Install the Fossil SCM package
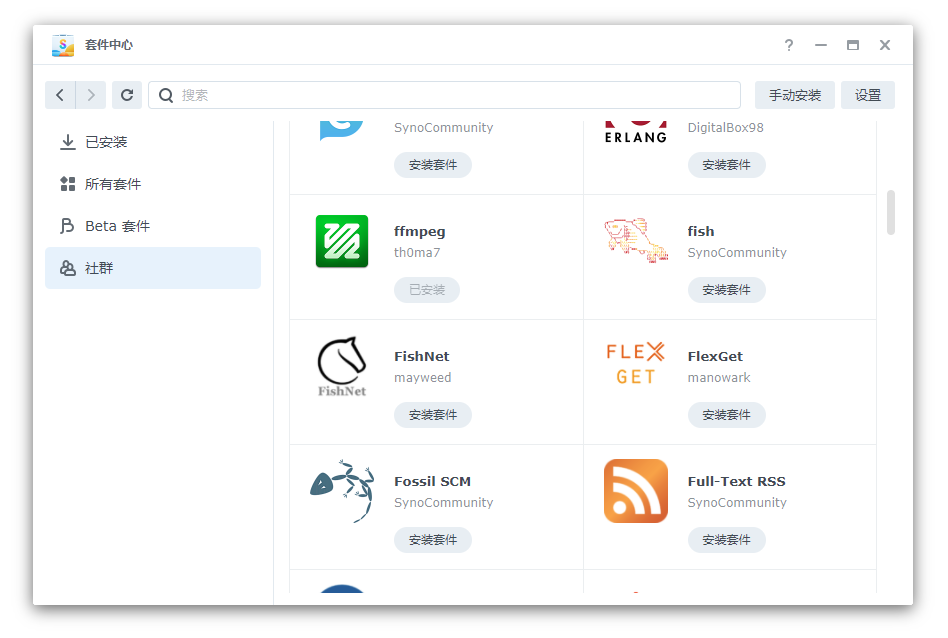 pyautogui.click(x=433, y=540)
